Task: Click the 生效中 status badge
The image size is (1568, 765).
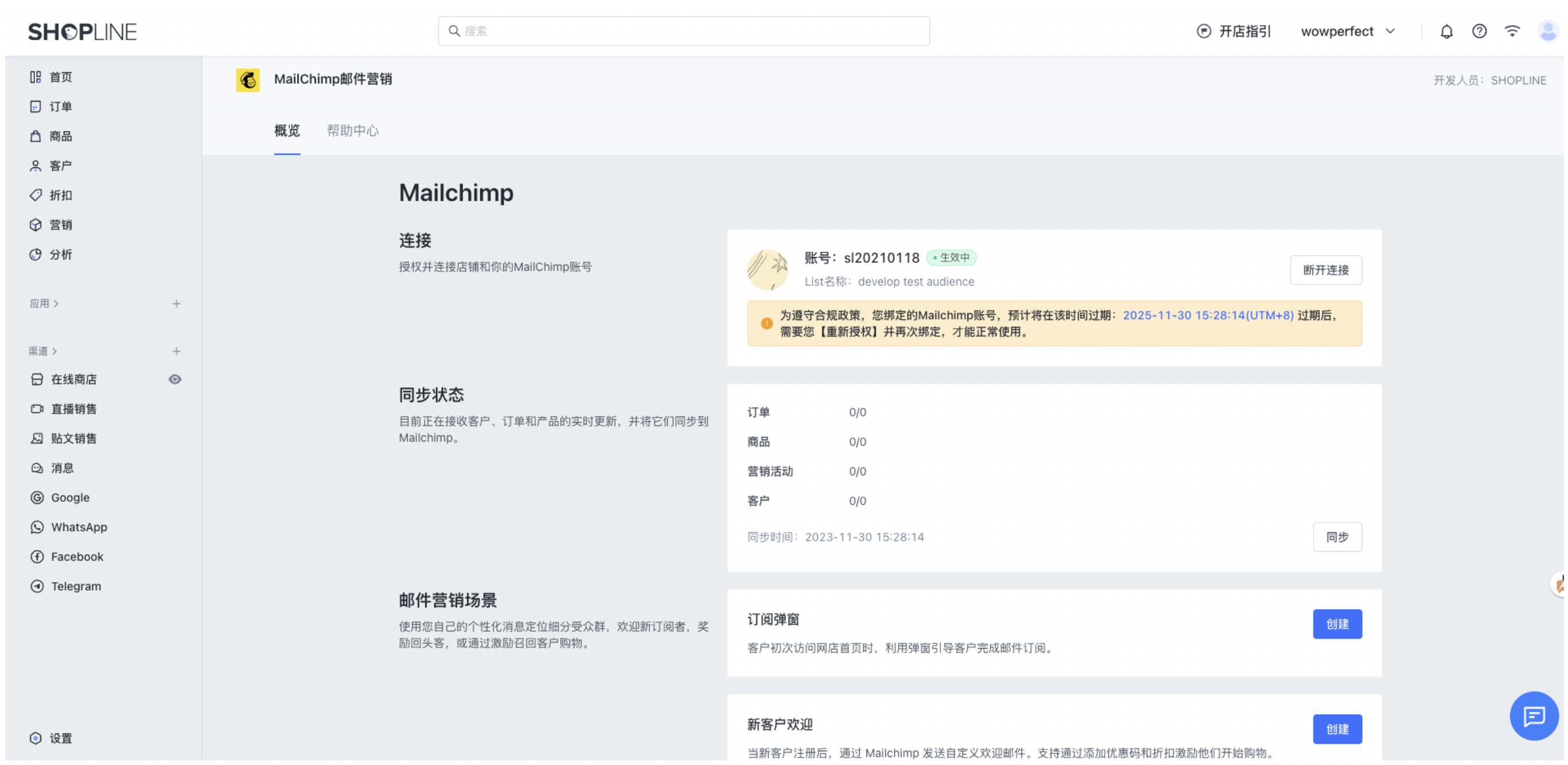Action: [951, 257]
